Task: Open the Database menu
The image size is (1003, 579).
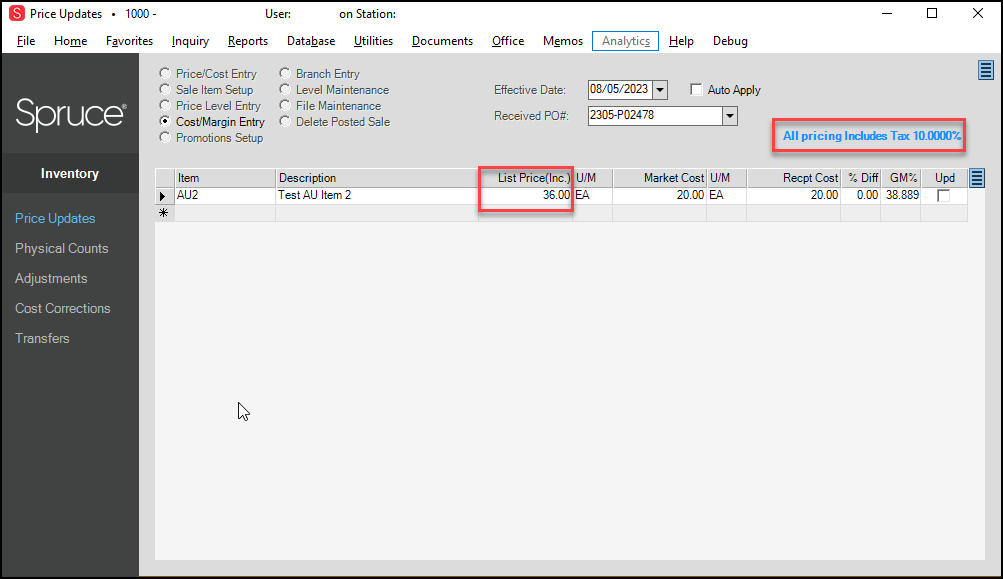Action: pyautogui.click(x=311, y=41)
